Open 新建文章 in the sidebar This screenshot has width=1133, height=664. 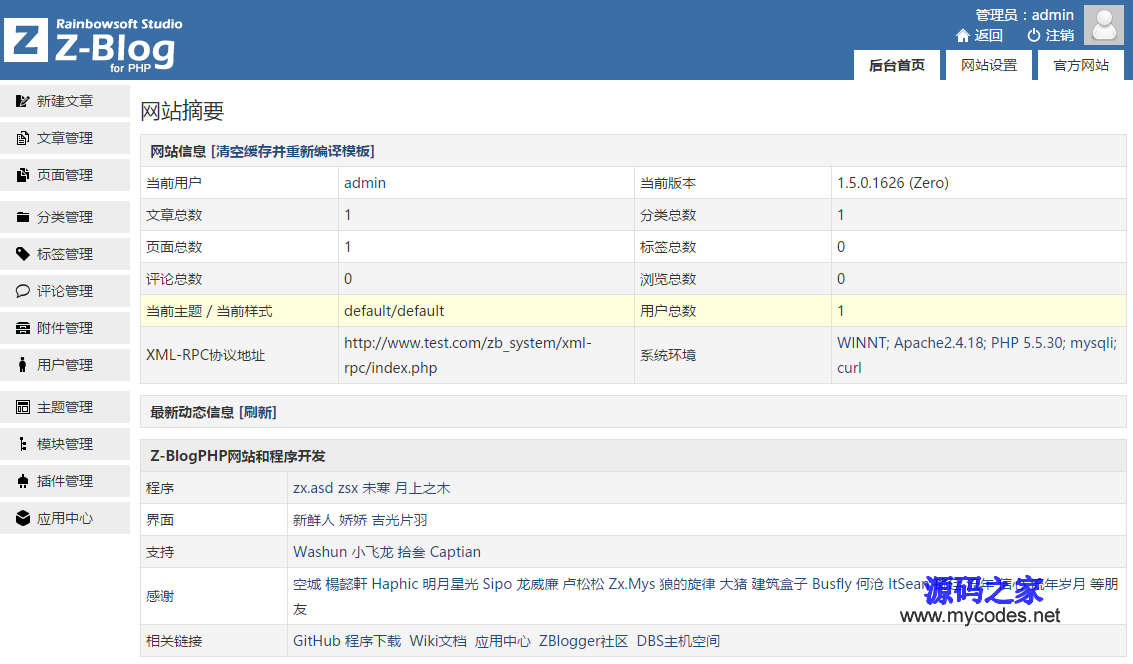(x=65, y=101)
